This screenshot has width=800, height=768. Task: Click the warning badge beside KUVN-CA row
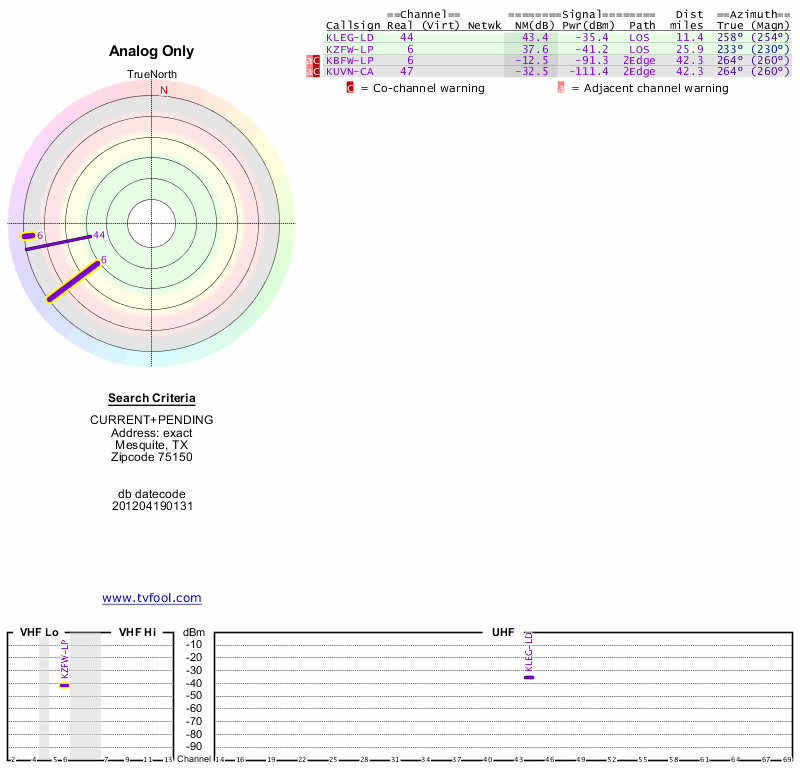click(x=313, y=72)
